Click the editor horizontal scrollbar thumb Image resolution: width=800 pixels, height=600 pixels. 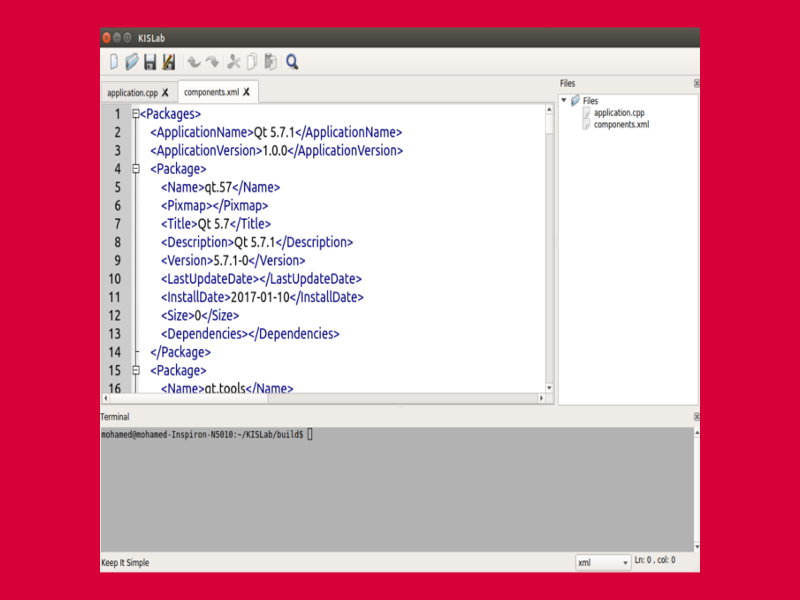[x=188, y=398]
